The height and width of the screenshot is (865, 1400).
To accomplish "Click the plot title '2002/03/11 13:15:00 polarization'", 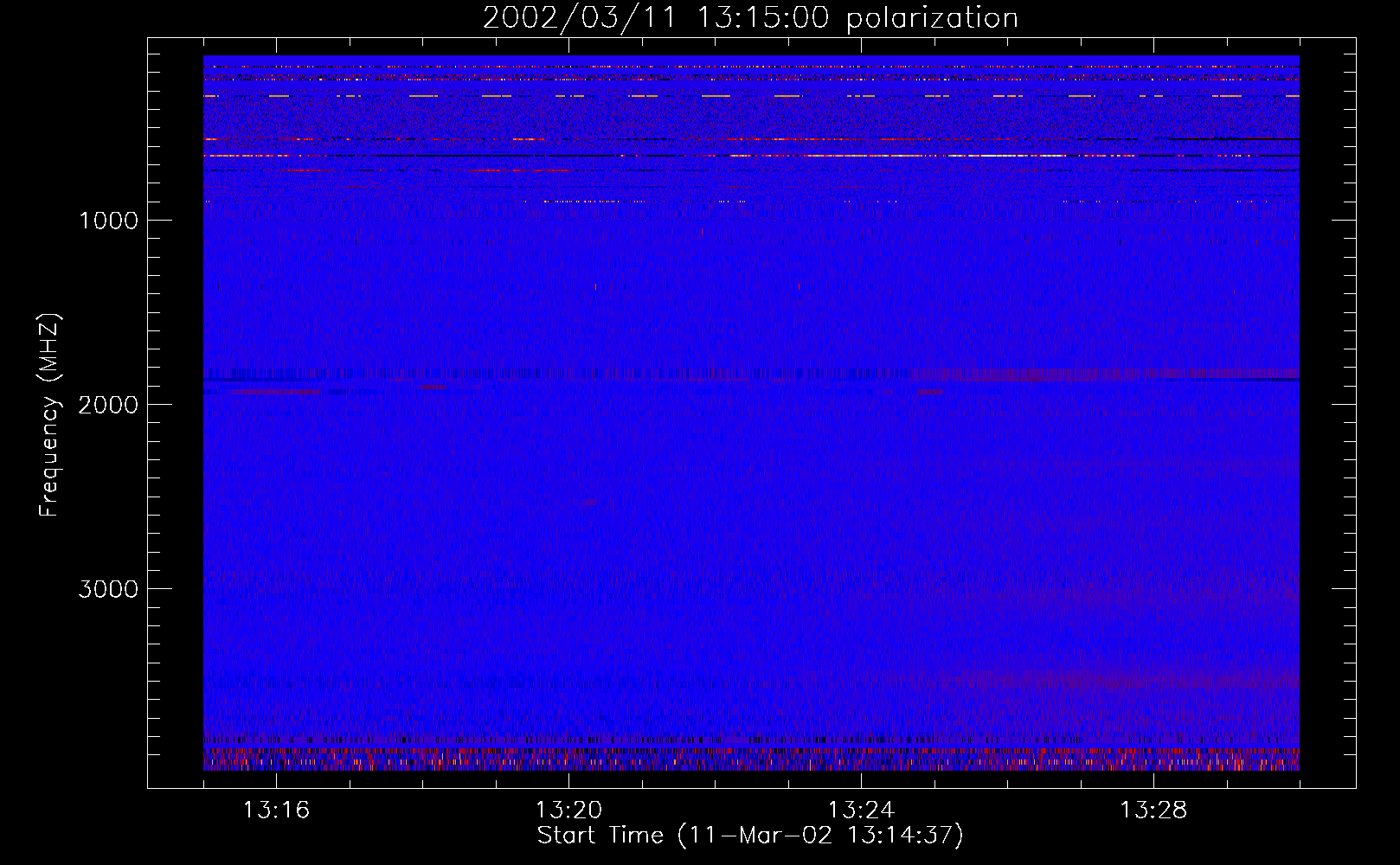I will (x=750, y=18).
